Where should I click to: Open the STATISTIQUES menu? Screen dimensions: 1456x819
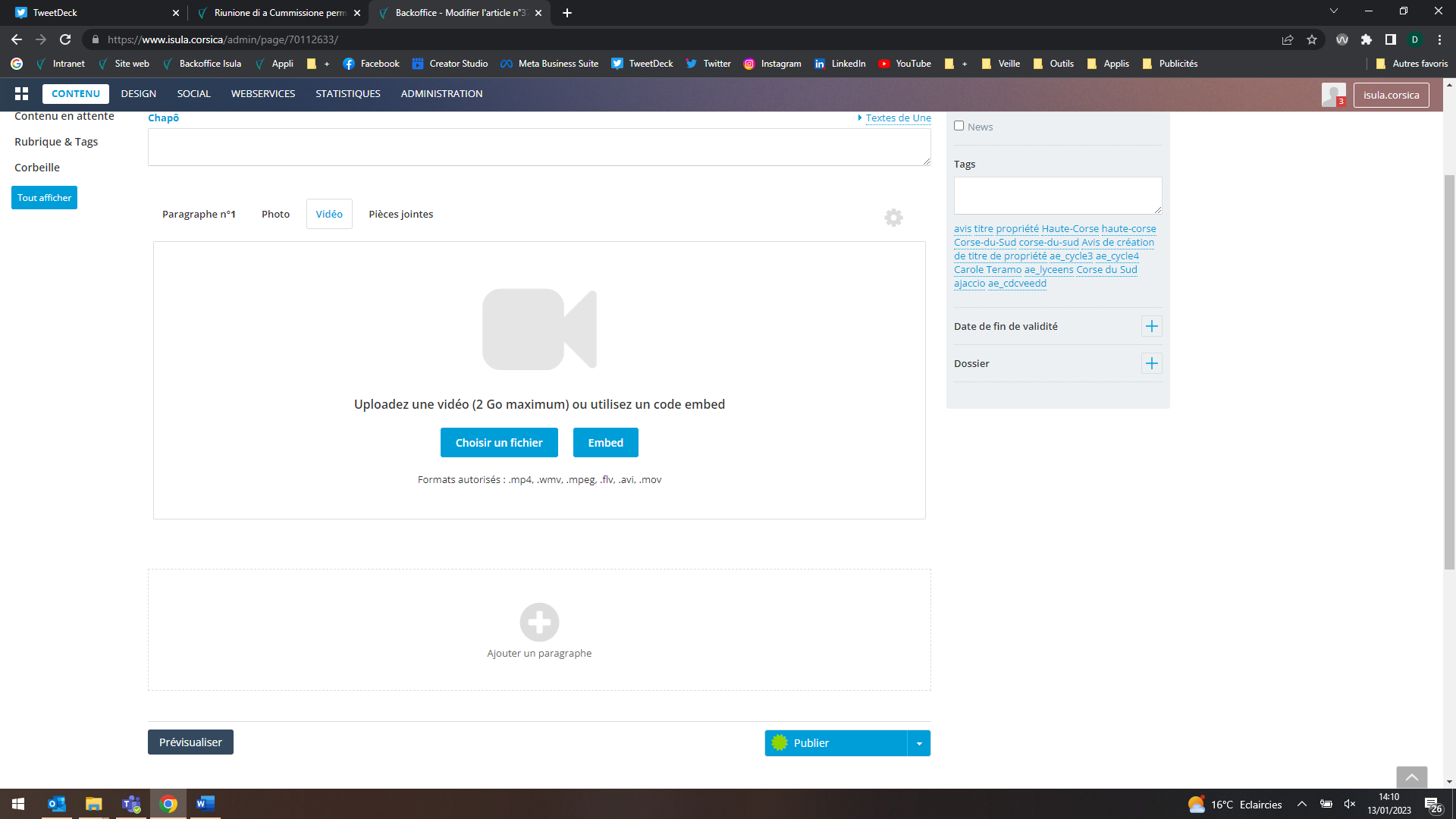pyautogui.click(x=347, y=93)
